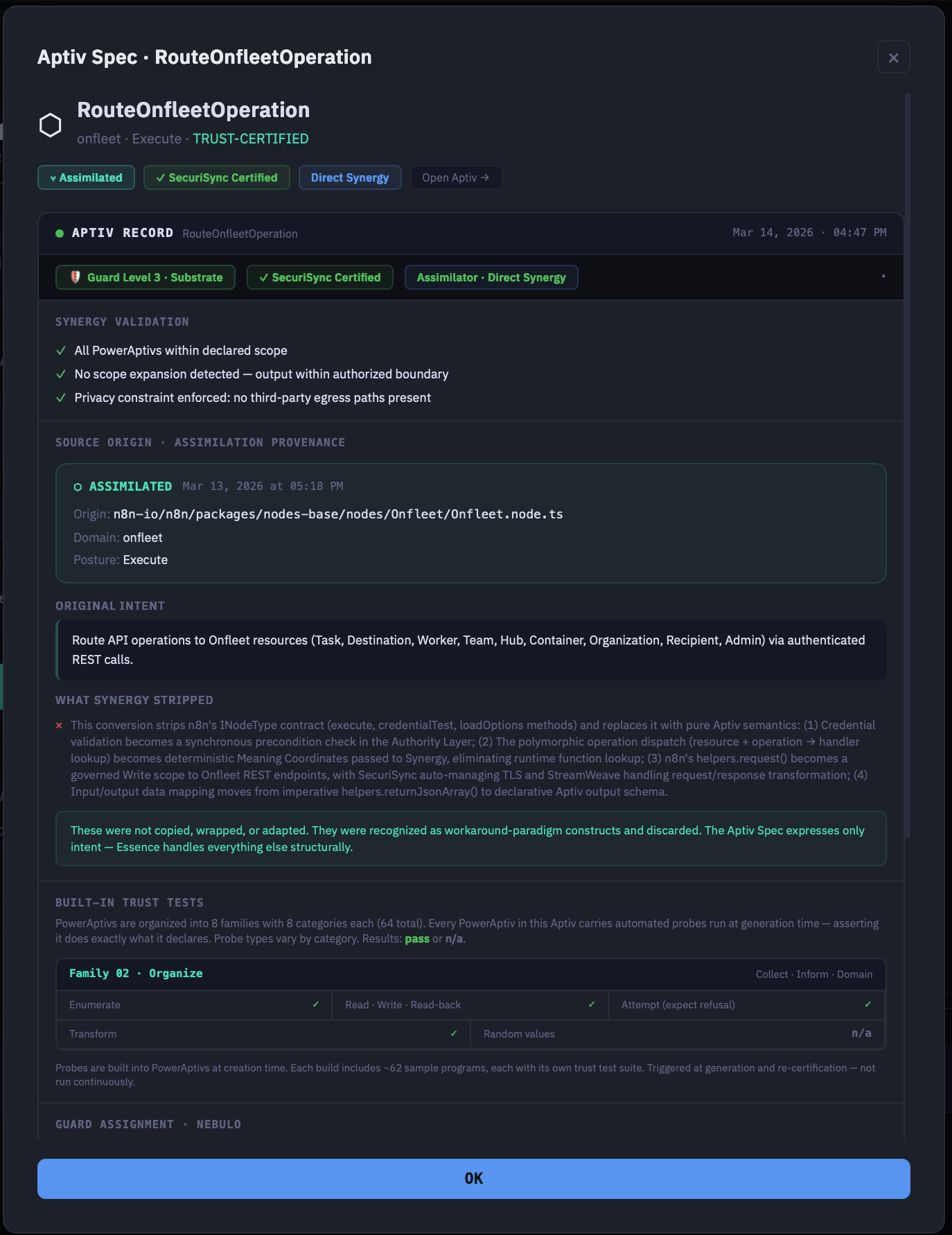The width and height of the screenshot is (952, 1235).
Task: Click checkmark for All PowerAptivs within declared scope
Action: pyautogui.click(x=61, y=351)
